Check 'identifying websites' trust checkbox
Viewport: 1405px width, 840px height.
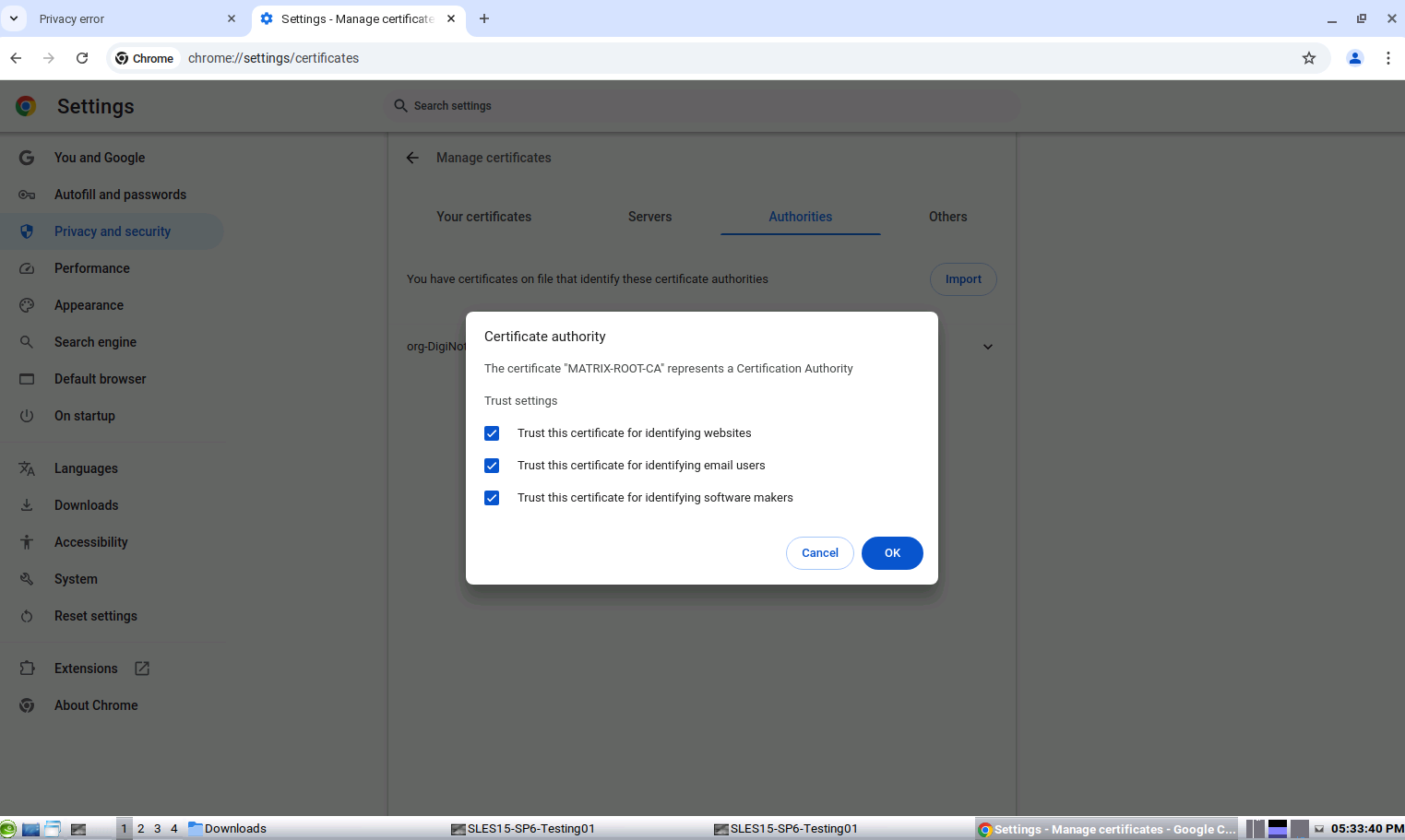point(492,433)
